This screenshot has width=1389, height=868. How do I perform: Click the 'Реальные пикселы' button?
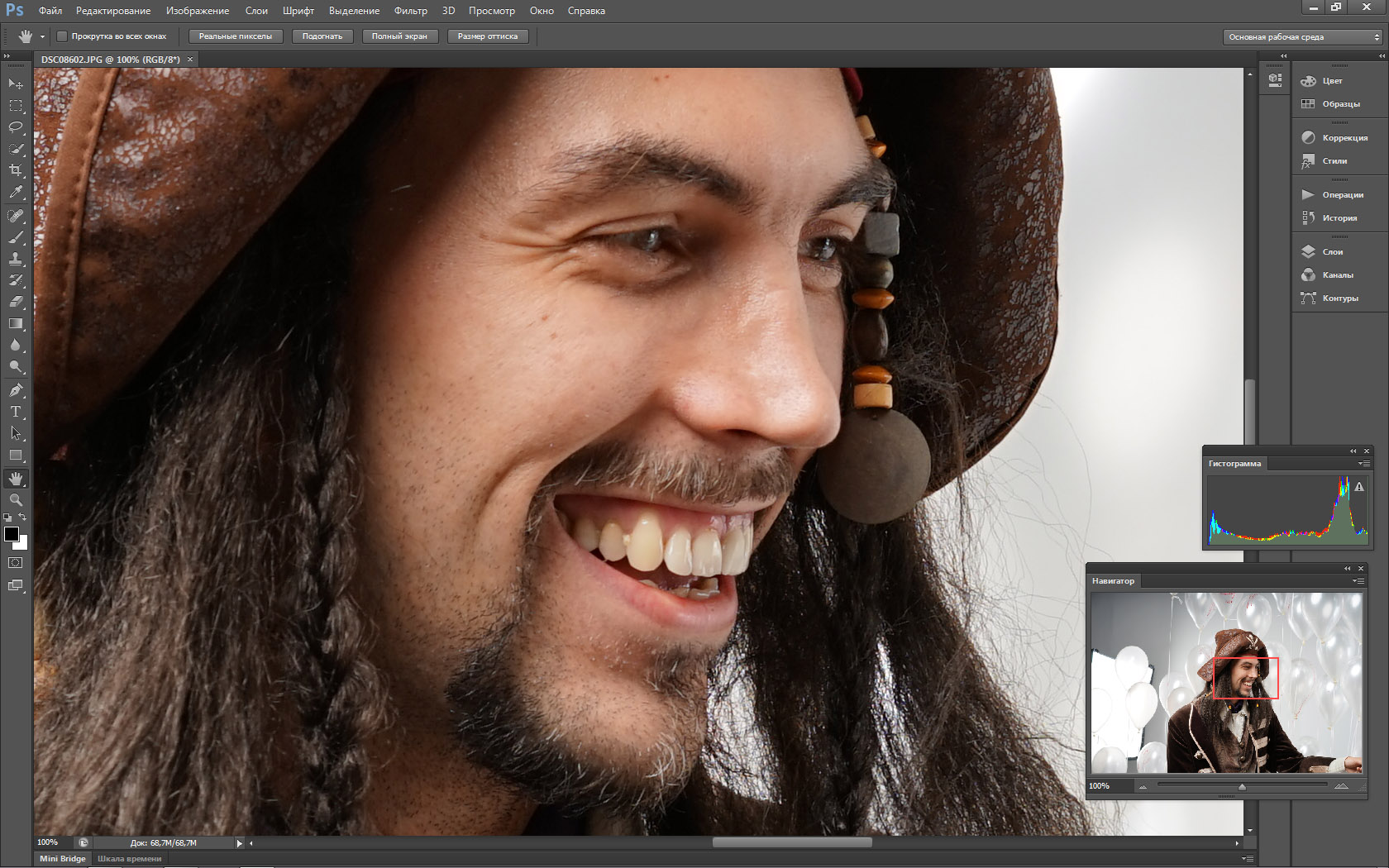click(x=236, y=36)
